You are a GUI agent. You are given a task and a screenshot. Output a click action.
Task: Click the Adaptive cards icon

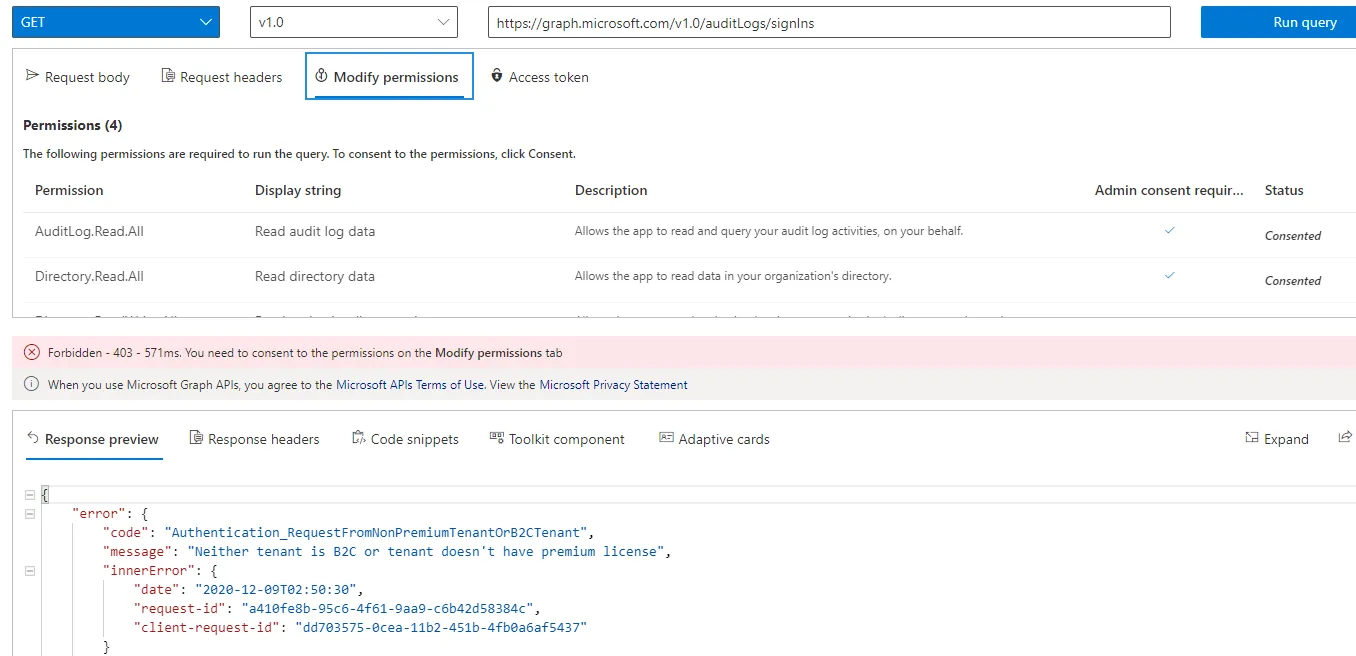tap(666, 438)
